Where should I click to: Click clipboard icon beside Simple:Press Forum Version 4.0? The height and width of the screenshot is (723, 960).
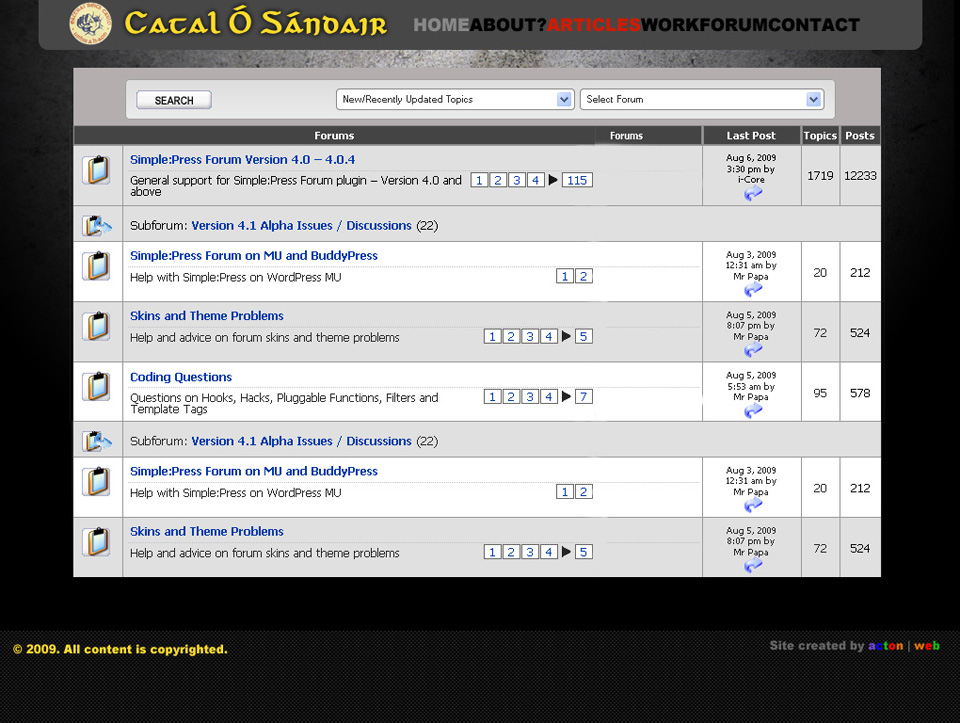[96, 170]
